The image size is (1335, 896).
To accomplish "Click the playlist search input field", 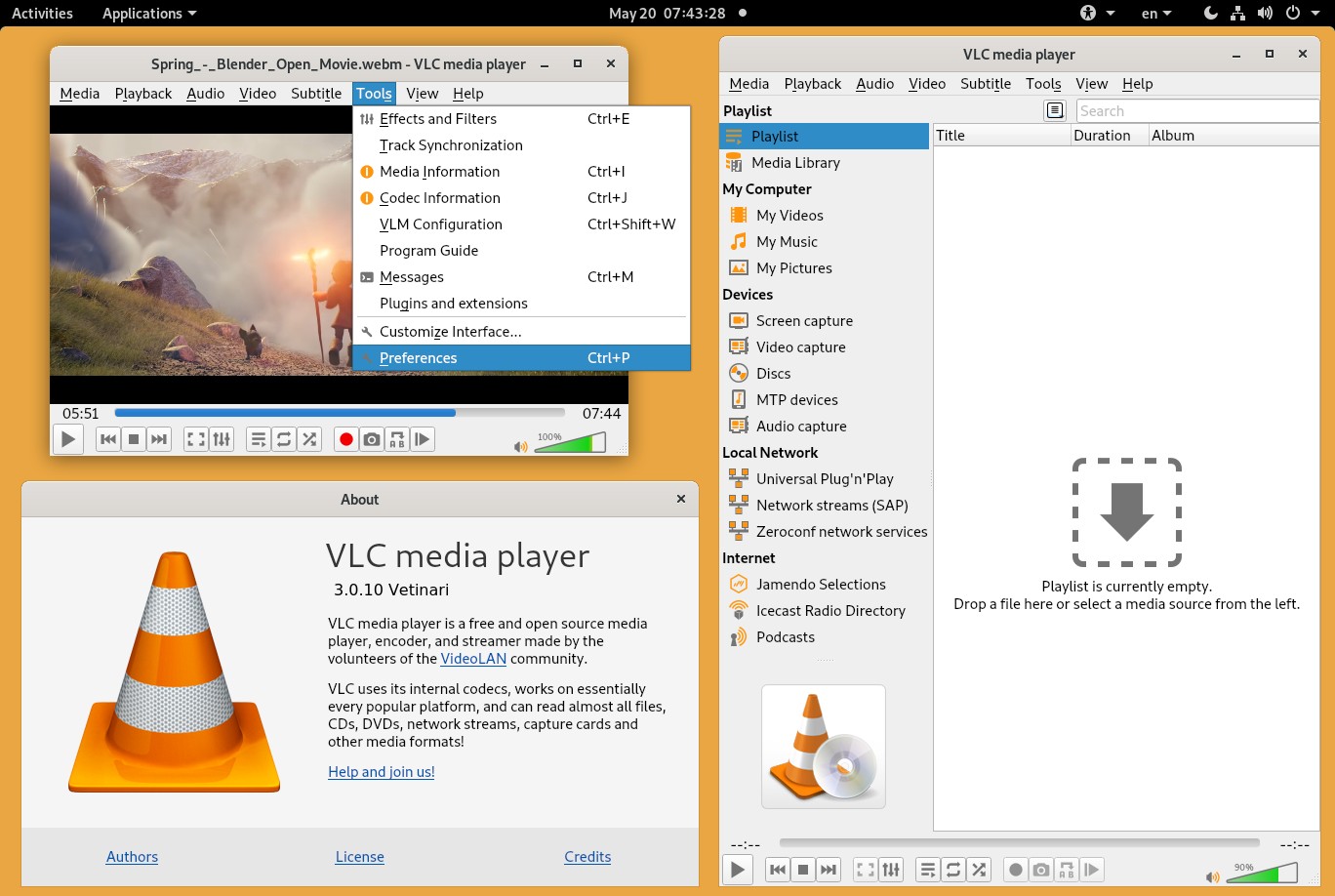I will (x=1196, y=110).
